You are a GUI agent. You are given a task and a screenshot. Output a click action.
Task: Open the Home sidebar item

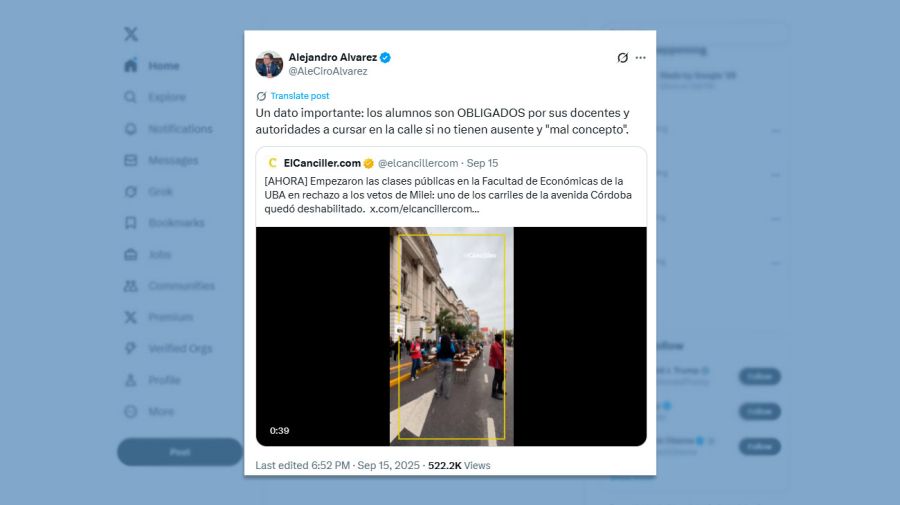point(152,65)
